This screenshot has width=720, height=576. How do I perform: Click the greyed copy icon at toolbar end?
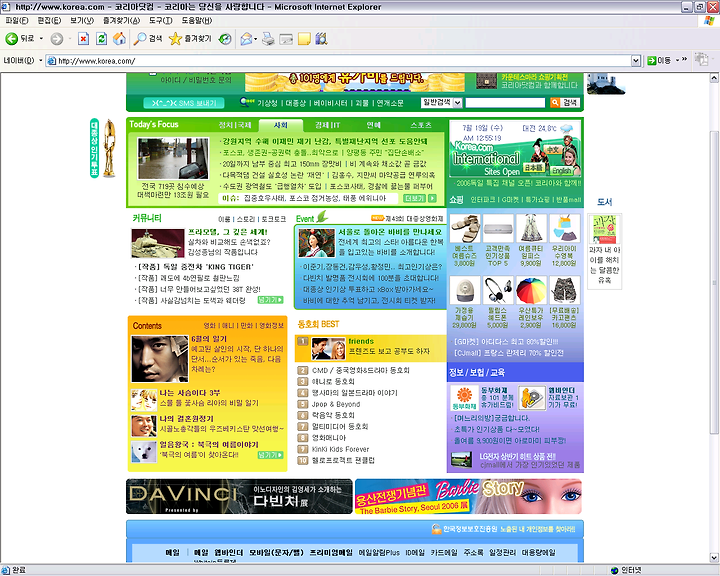701,59
